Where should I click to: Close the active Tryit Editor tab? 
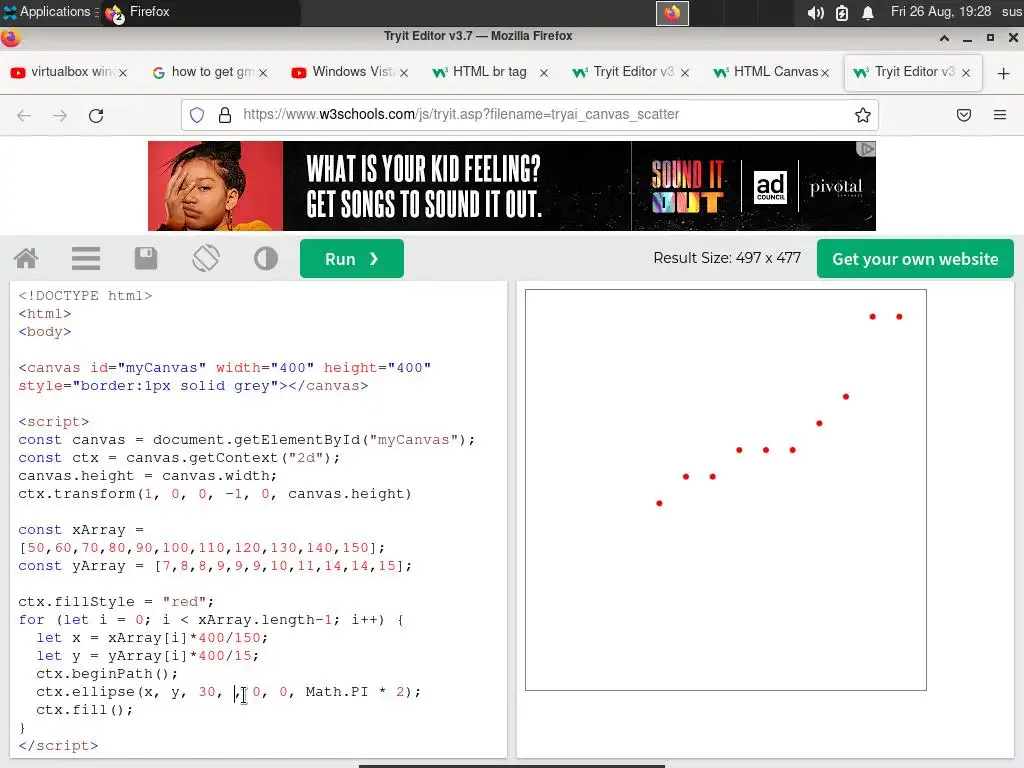966,72
